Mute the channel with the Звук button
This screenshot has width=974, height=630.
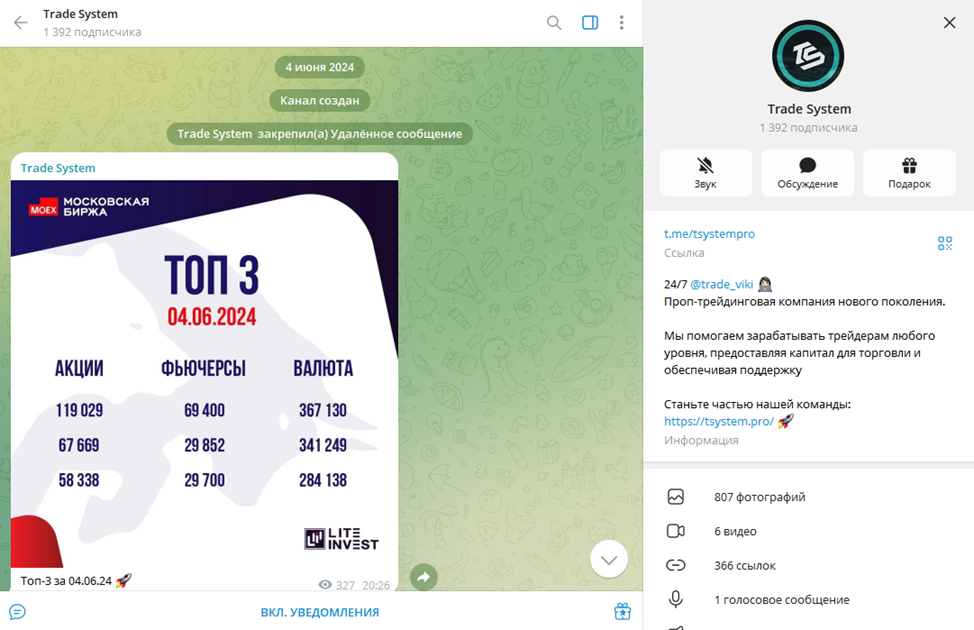[x=705, y=172]
